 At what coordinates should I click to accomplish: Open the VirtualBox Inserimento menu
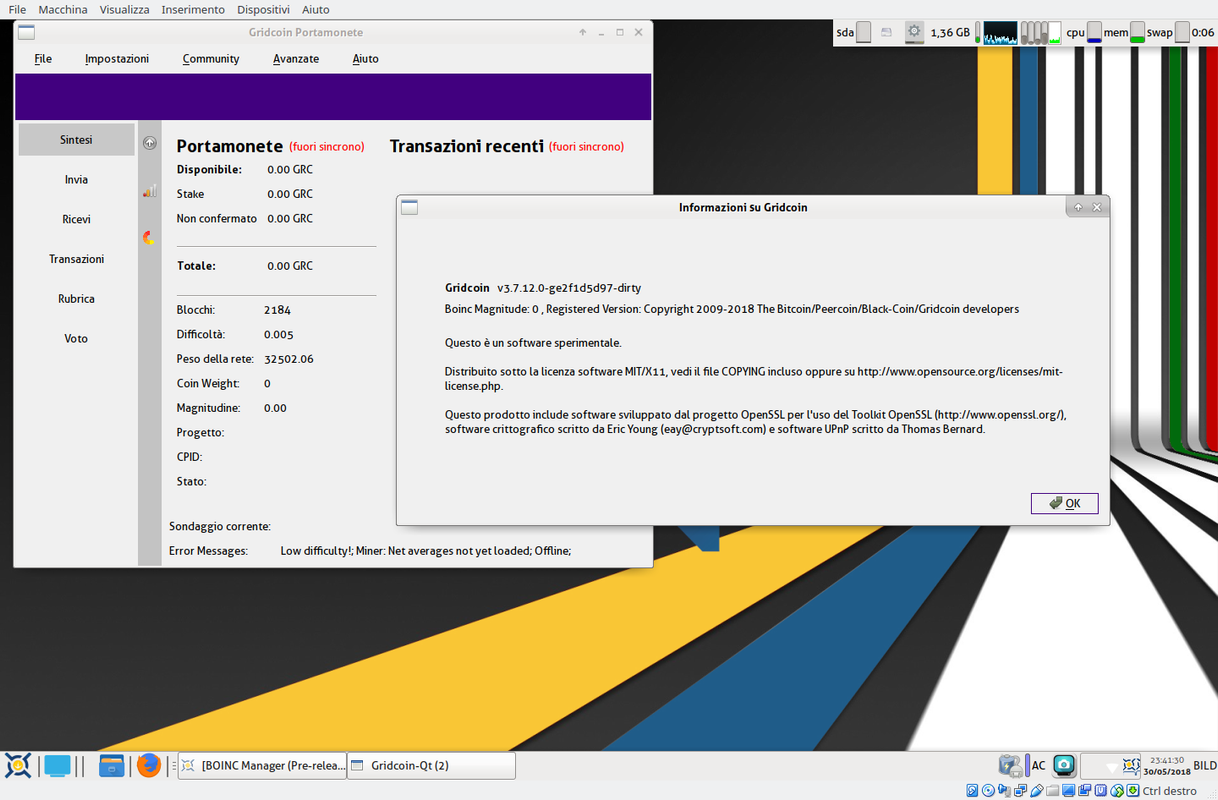coord(193,9)
